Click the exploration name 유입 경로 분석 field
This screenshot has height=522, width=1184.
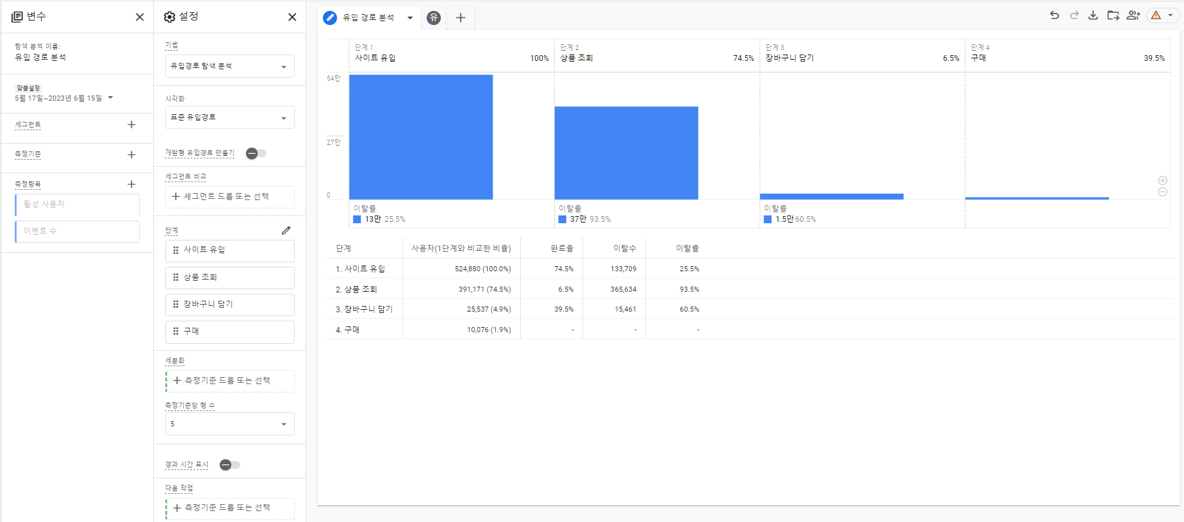(x=40, y=57)
